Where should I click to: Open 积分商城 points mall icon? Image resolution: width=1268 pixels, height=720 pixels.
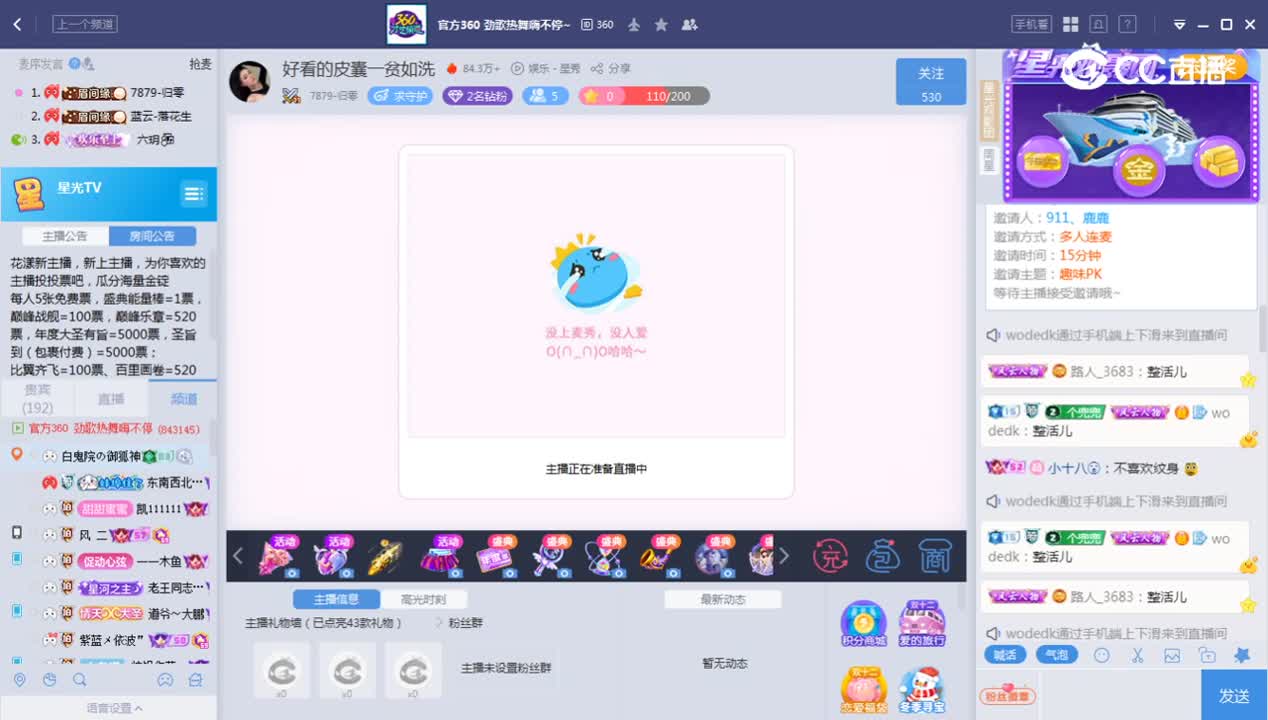[864, 624]
